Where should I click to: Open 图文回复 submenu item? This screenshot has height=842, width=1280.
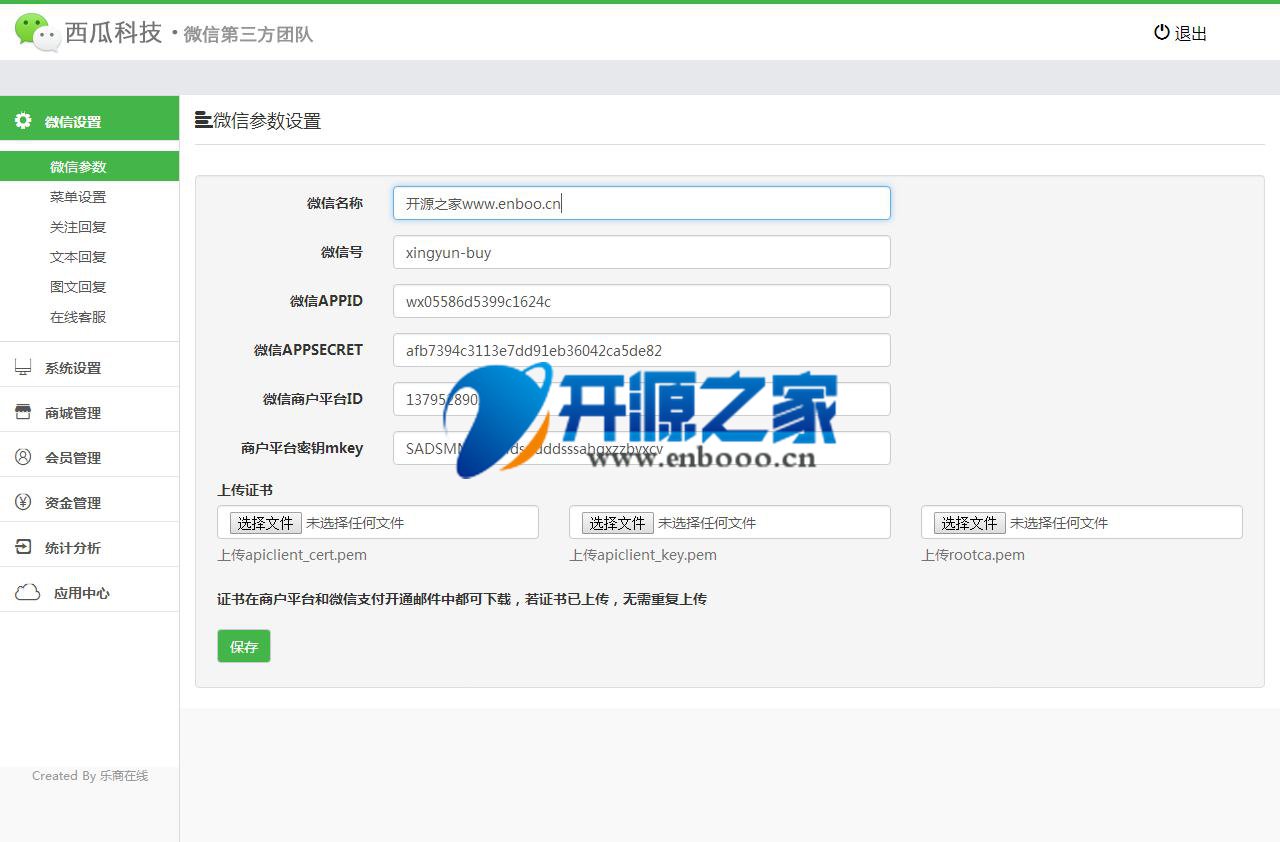click(78, 287)
